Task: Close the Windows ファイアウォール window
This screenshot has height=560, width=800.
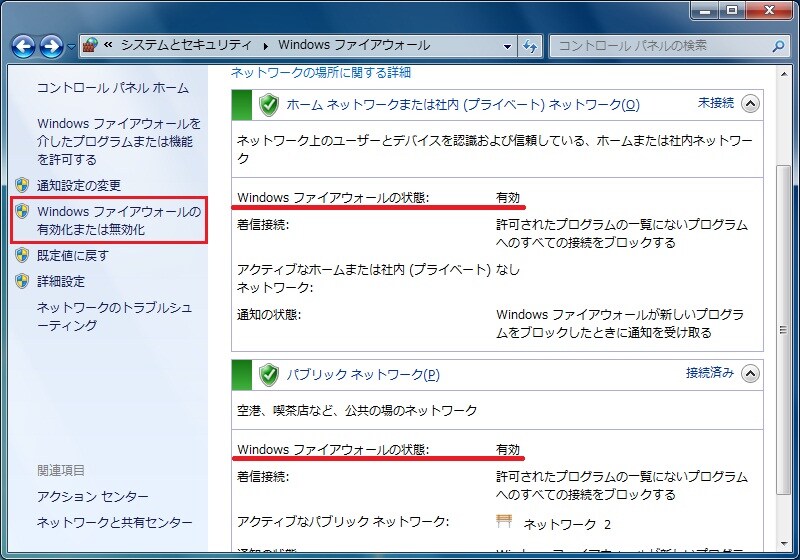Action: coord(770,10)
